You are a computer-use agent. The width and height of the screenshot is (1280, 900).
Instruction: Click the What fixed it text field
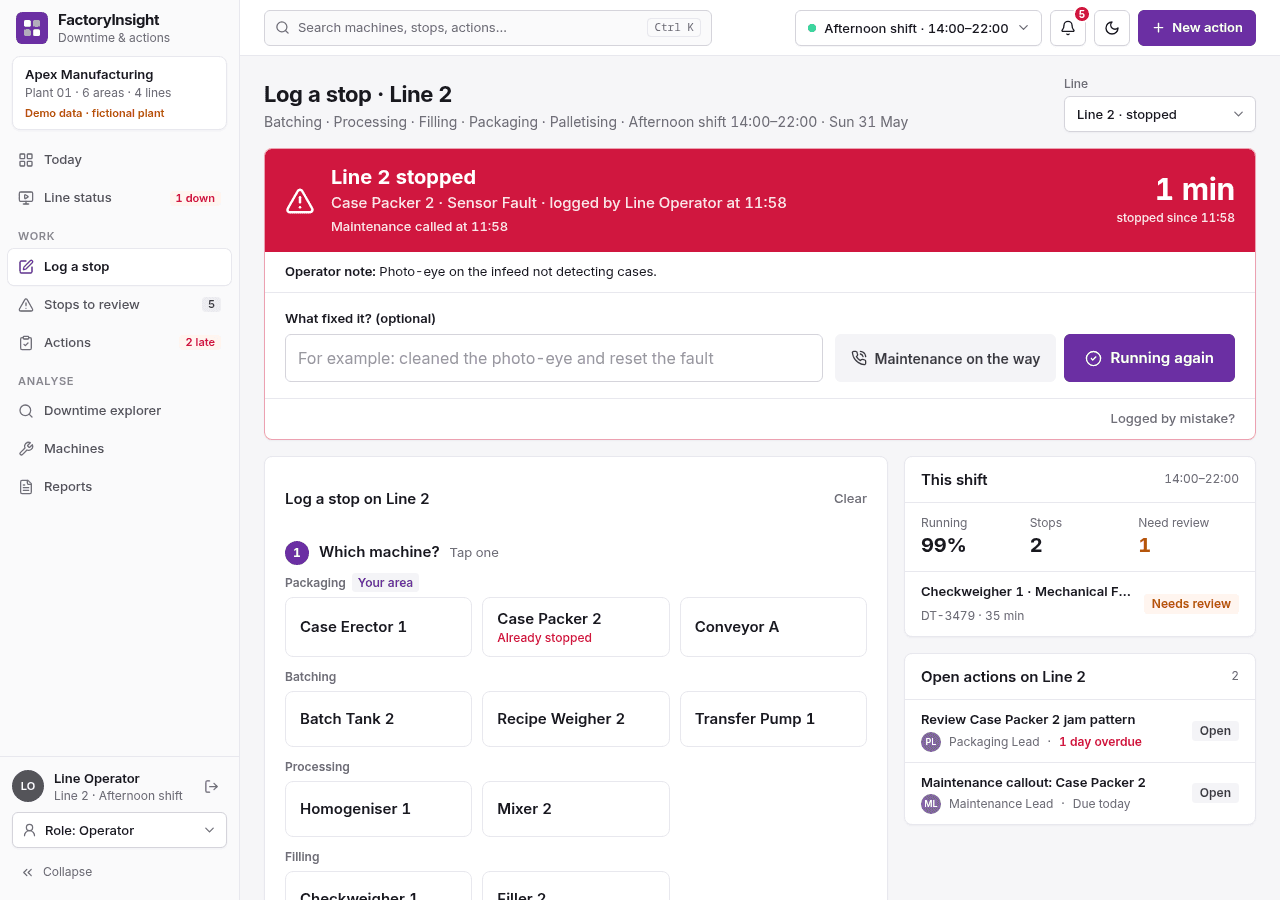pos(554,358)
